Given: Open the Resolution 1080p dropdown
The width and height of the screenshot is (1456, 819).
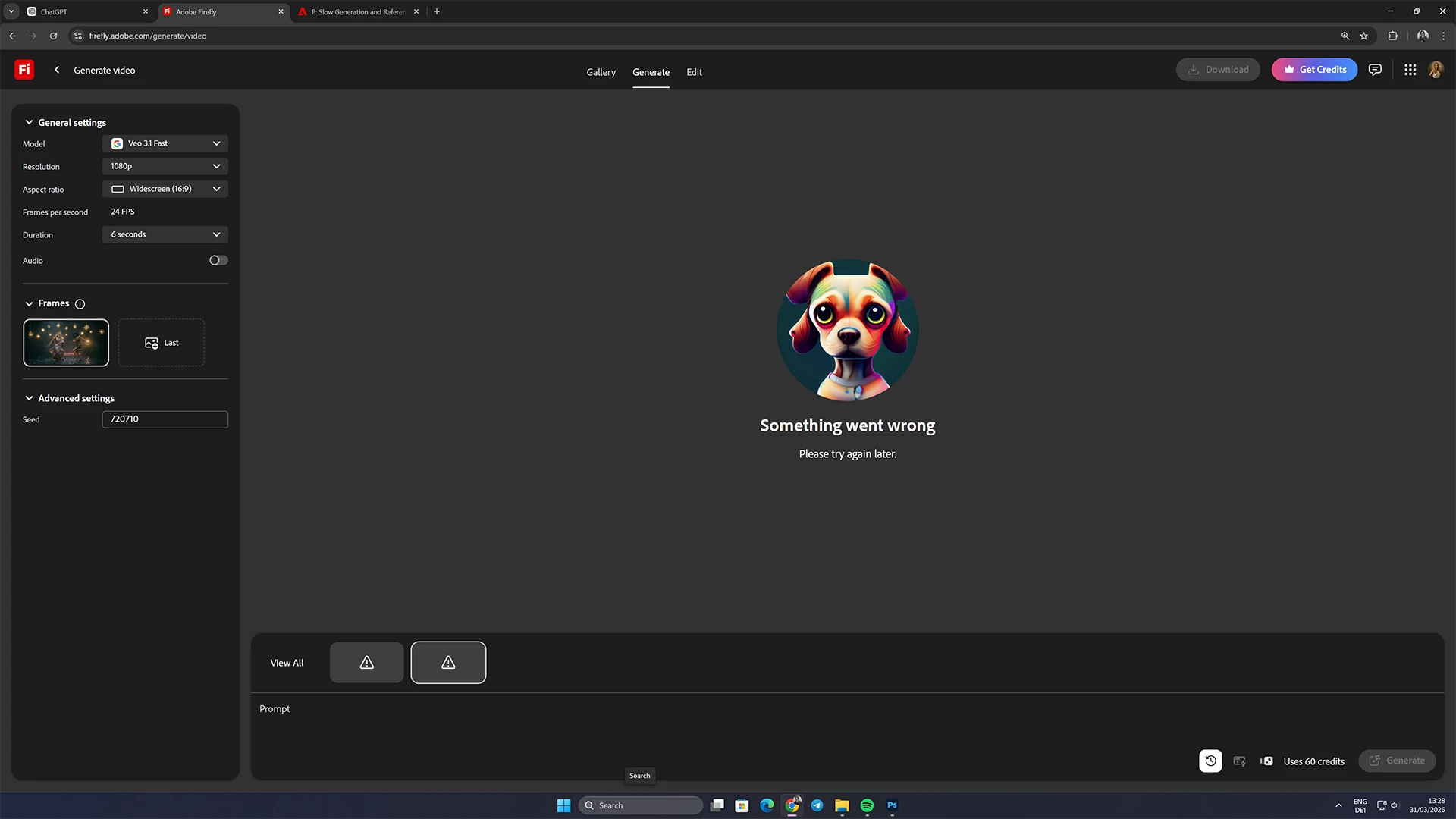Looking at the screenshot, I should (165, 166).
